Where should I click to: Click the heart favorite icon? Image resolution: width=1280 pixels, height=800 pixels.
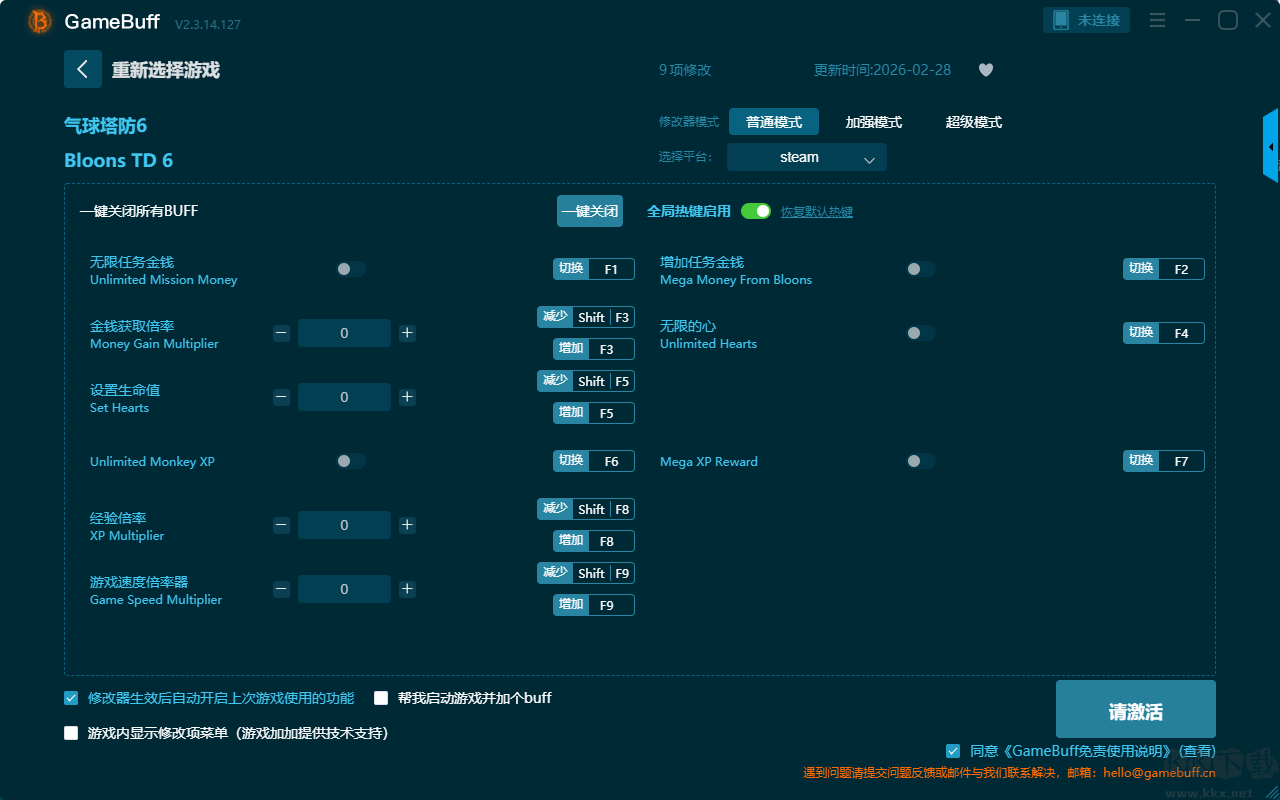coord(985,70)
